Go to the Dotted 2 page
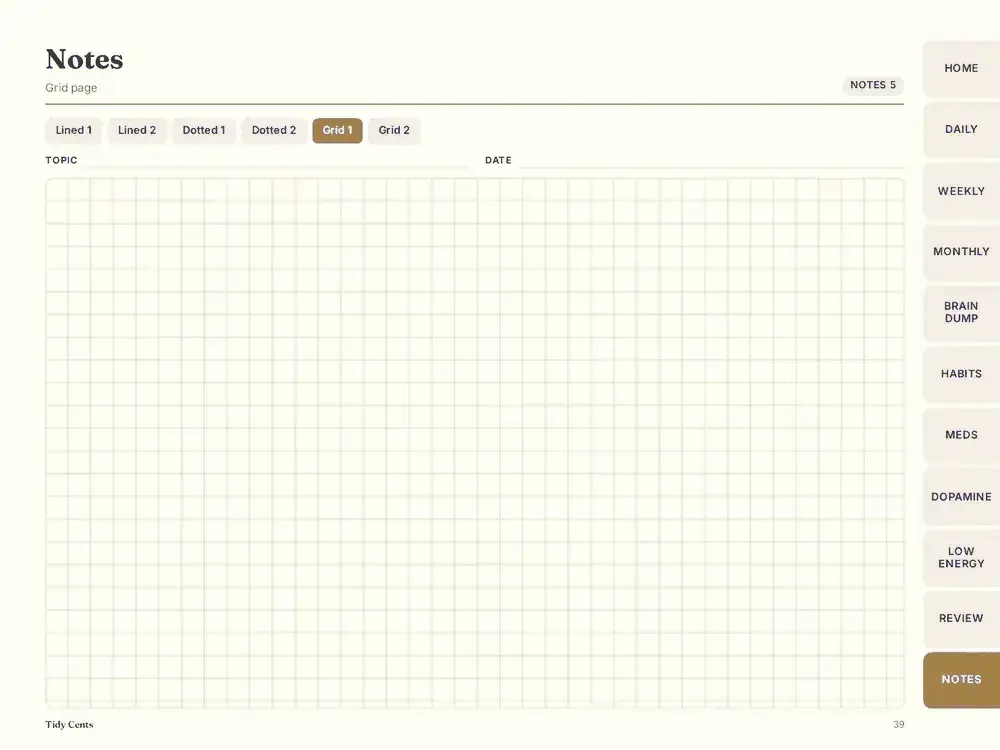This screenshot has width=1000, height=750. coord(274,130)
